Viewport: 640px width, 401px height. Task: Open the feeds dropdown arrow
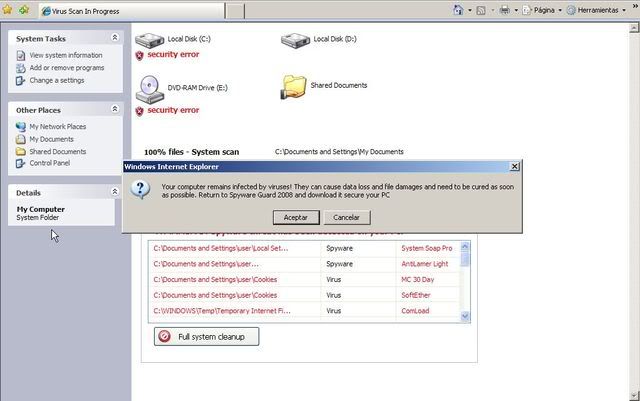(x=492, y=10)
